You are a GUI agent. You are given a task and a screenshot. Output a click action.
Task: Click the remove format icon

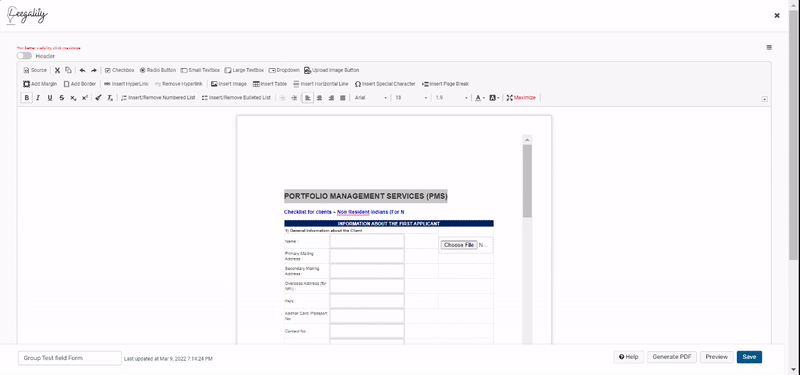click(110, 97)
